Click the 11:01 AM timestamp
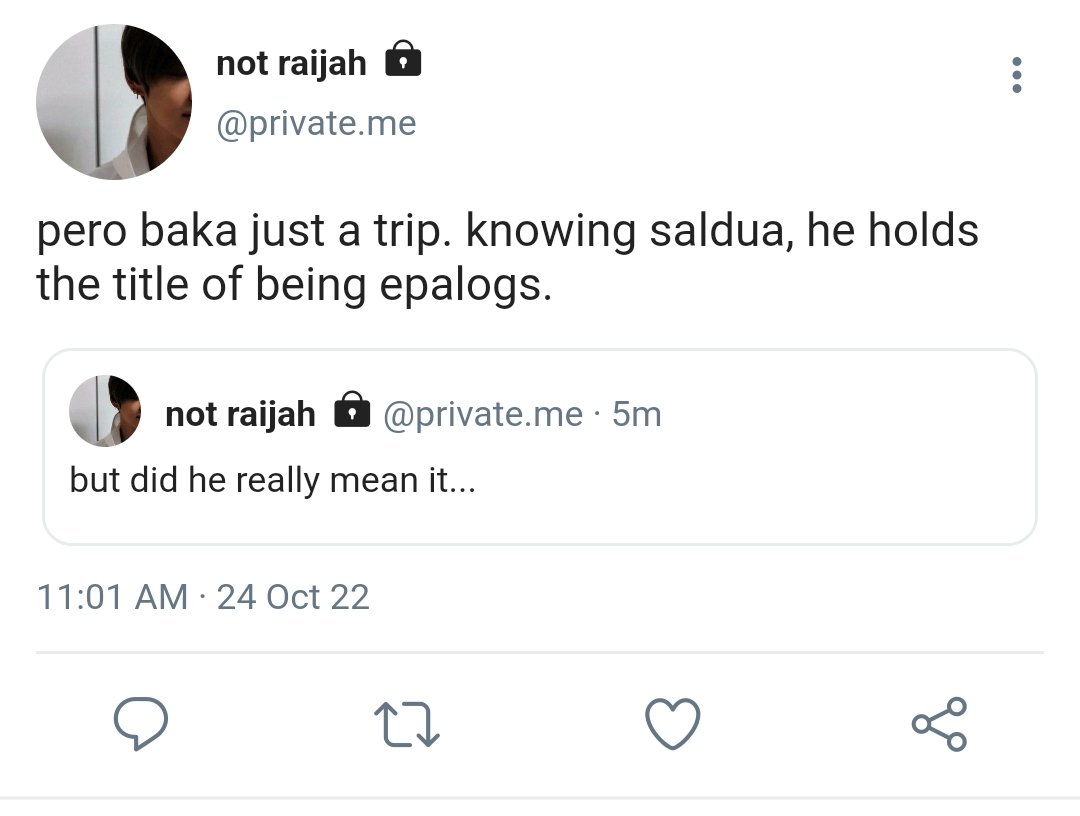This screenshot has width=1080, height=816. pos(112,597)
